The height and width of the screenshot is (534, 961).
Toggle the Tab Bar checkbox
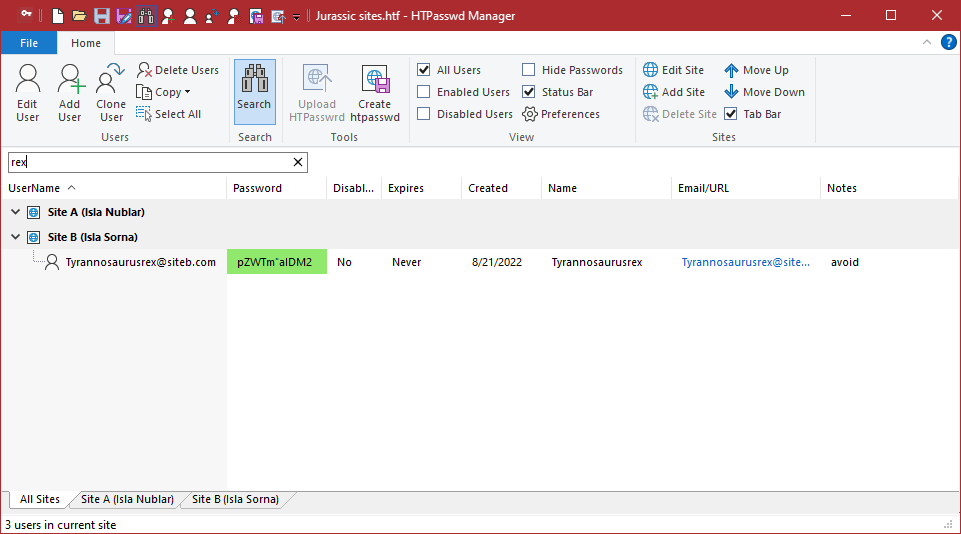point(731,114)
